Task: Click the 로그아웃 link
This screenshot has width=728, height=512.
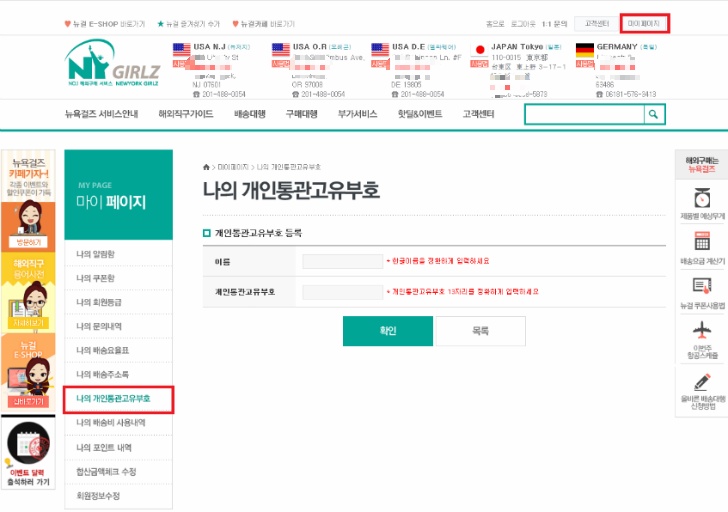Action: (x=523, y=24)
